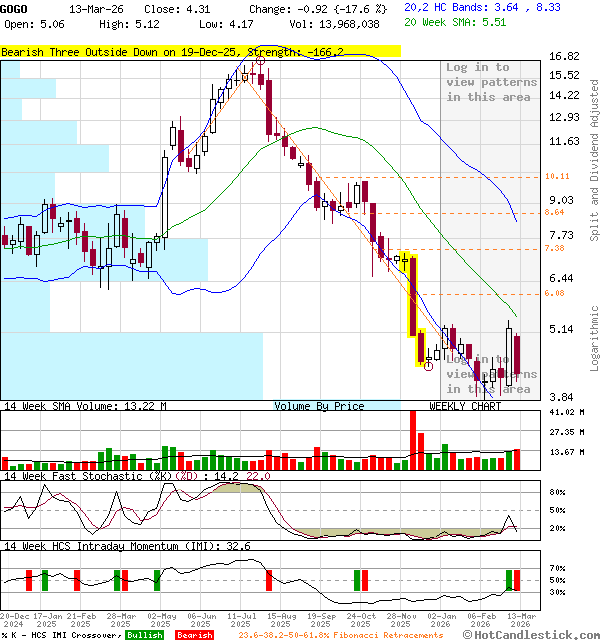Select the Bearish Three Outside Down banner

tap(200, 50)
